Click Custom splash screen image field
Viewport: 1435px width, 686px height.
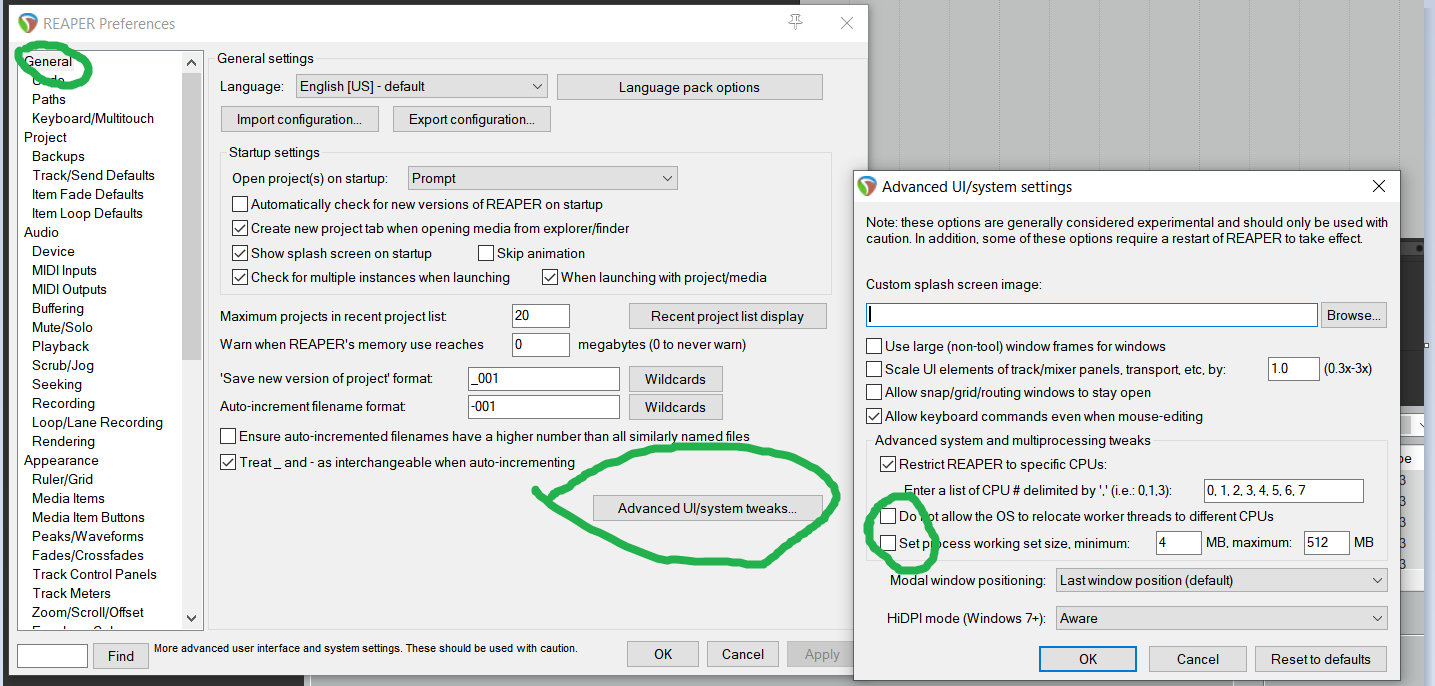(x=1091, y=315)
